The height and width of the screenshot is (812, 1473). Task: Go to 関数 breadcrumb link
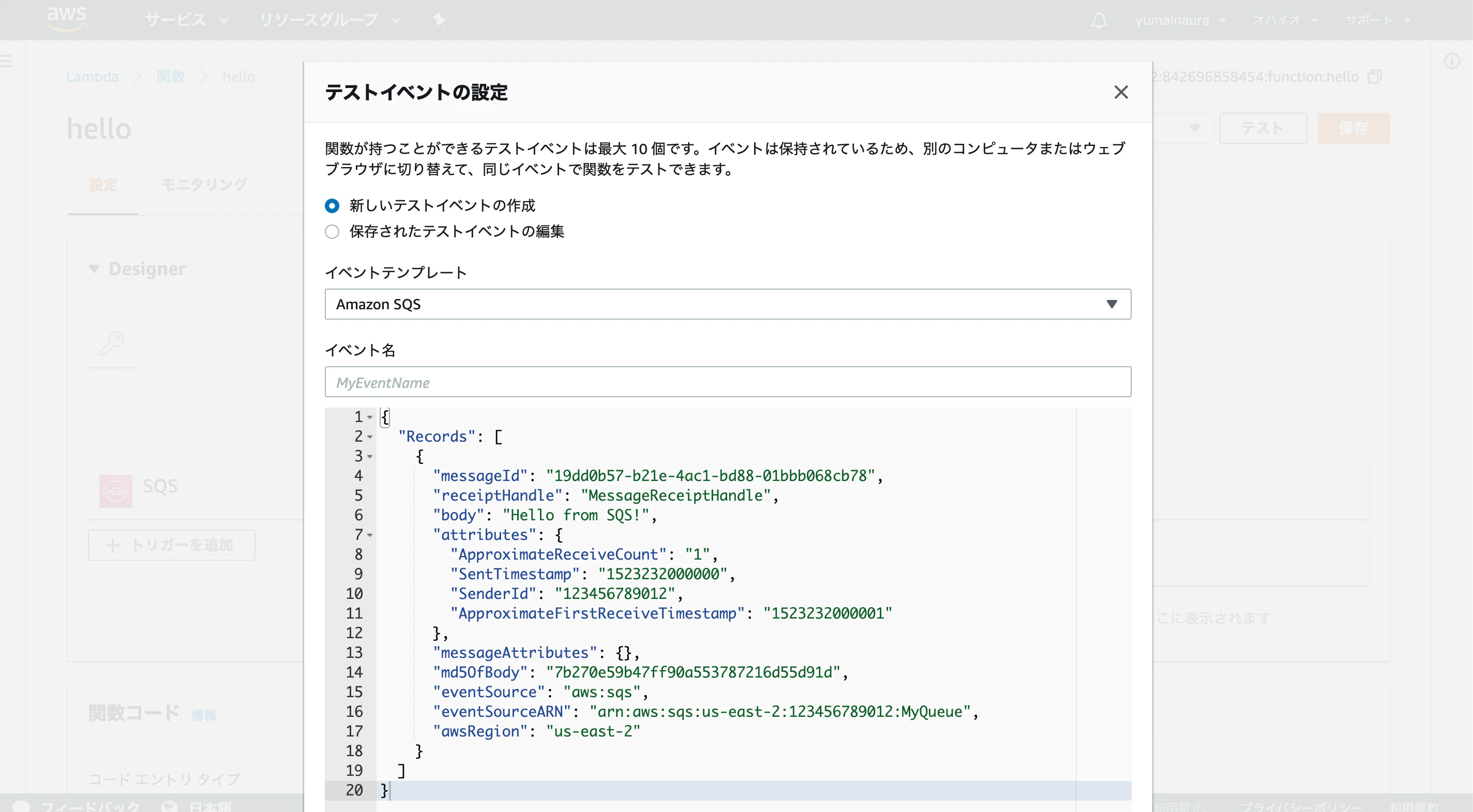click(170, 77)
